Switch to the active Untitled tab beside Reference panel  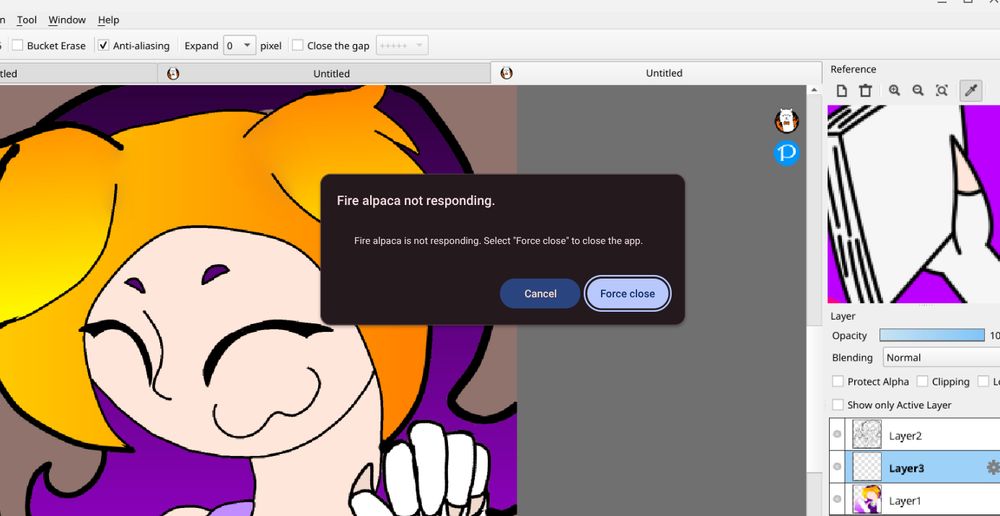click(x=656, y=73)
